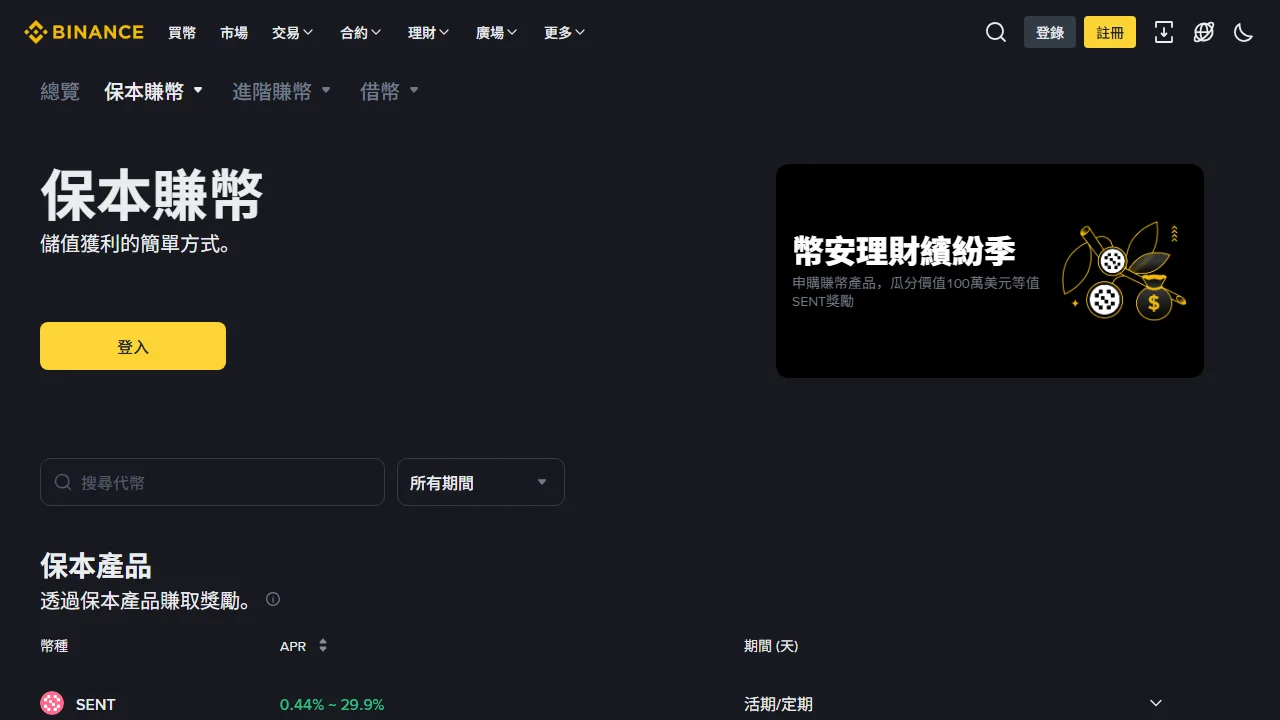This screenshot has width=1280, height=720.
Task: Click the yellow 登入 button
Action: [x=133, y=346]
